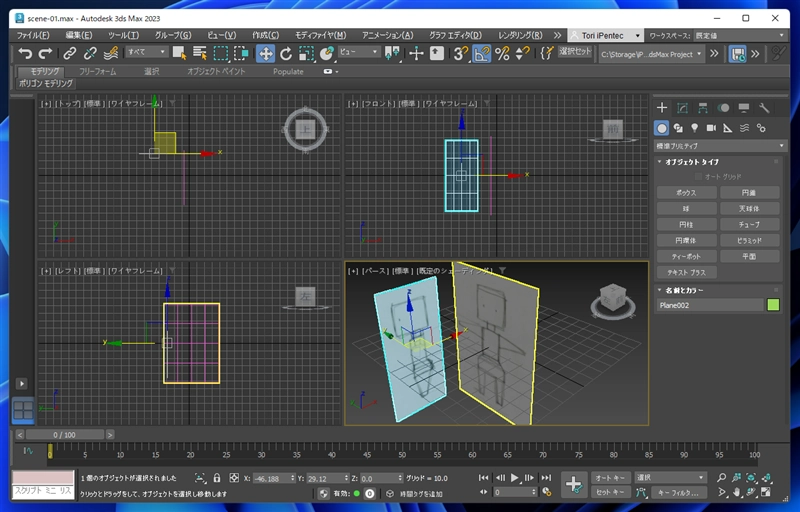The image size is (800, 512).
Task: Select the Cameras category icon
Action: (x=711, y=128)
